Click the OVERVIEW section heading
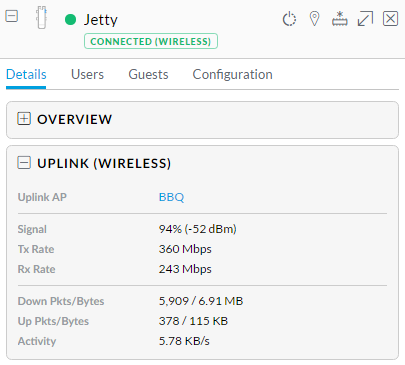 75,119
